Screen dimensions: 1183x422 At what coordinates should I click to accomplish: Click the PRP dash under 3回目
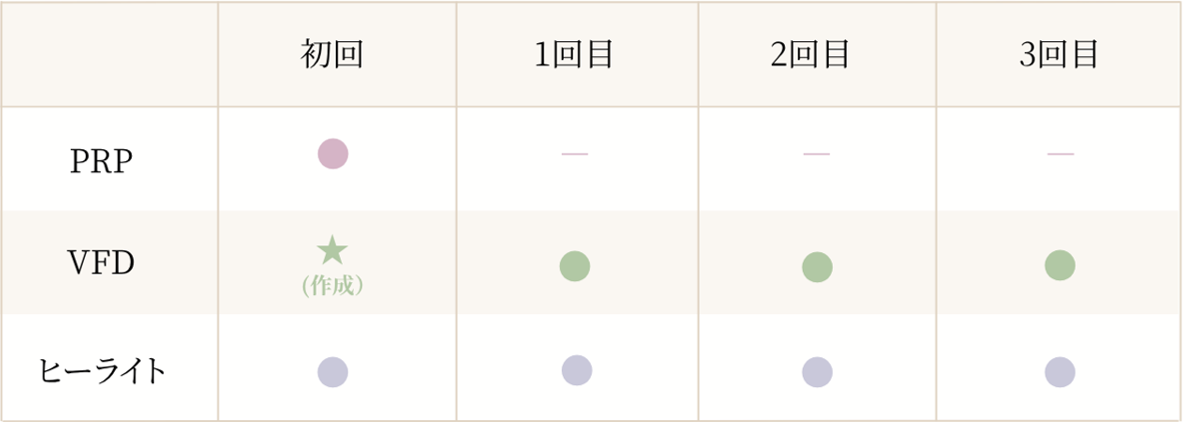pyautogui.click(x=1060, y=154)
